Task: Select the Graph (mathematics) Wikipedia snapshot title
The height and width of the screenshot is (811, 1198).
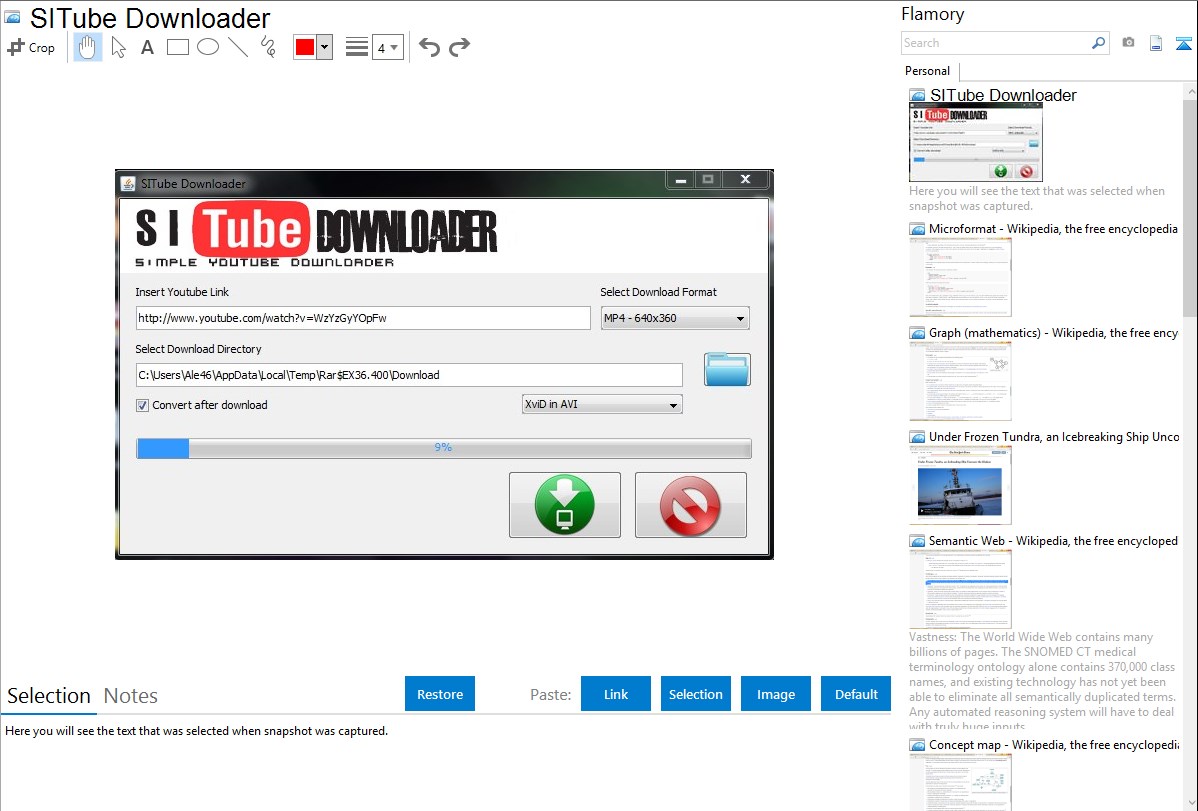Action: [1053, 333]
